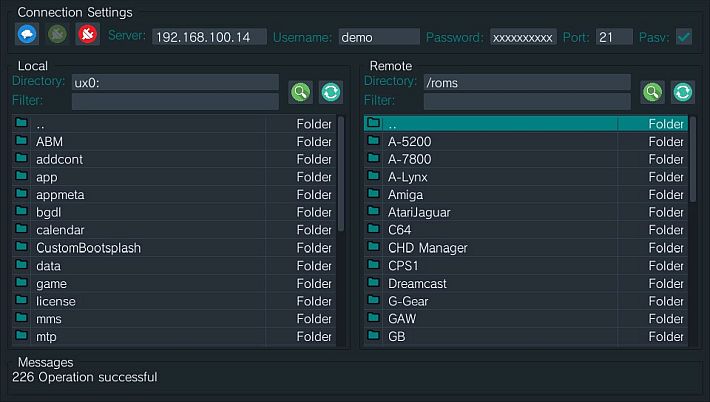
Task: Select the bgdl folder
Action: tap(174, 212)
